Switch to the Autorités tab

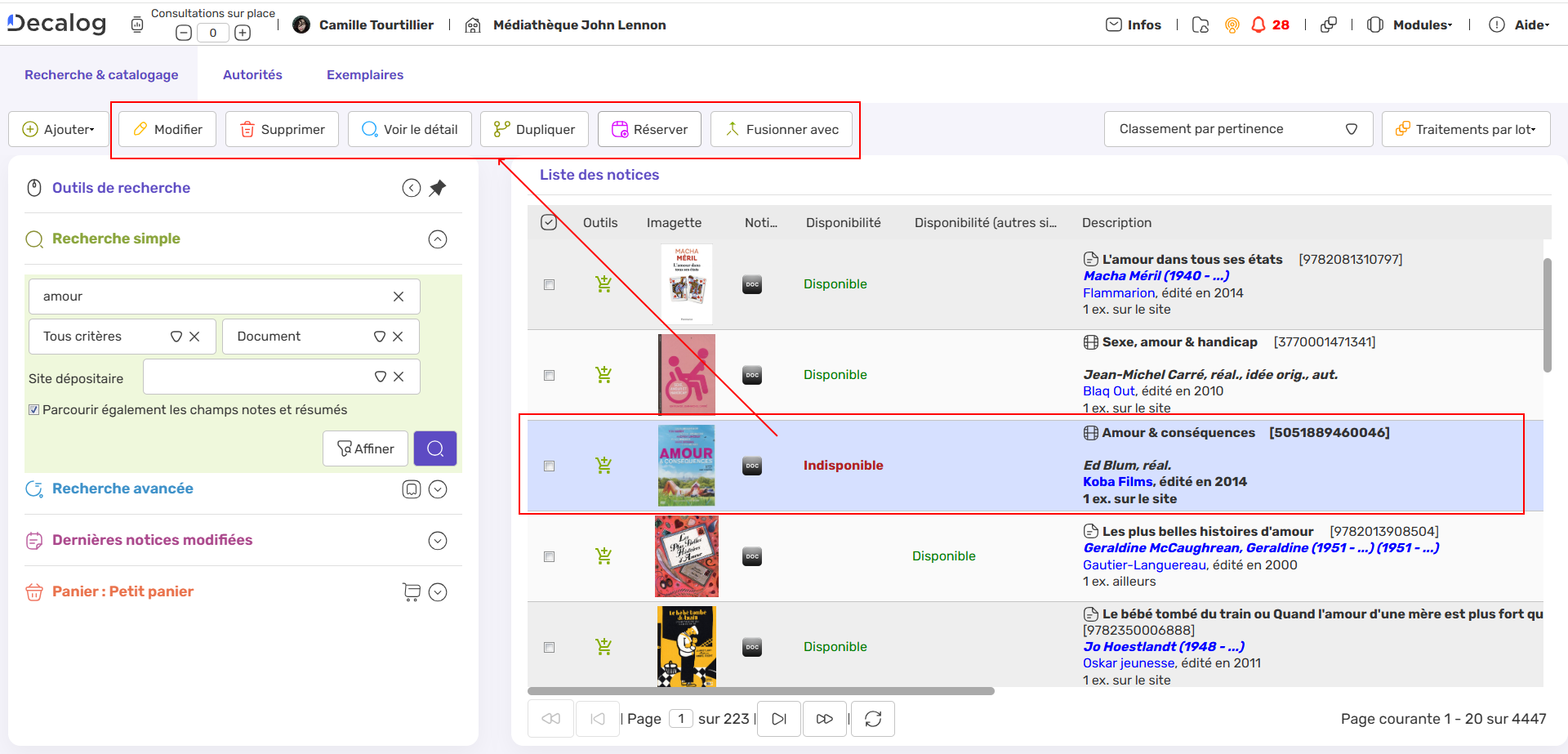252,74
